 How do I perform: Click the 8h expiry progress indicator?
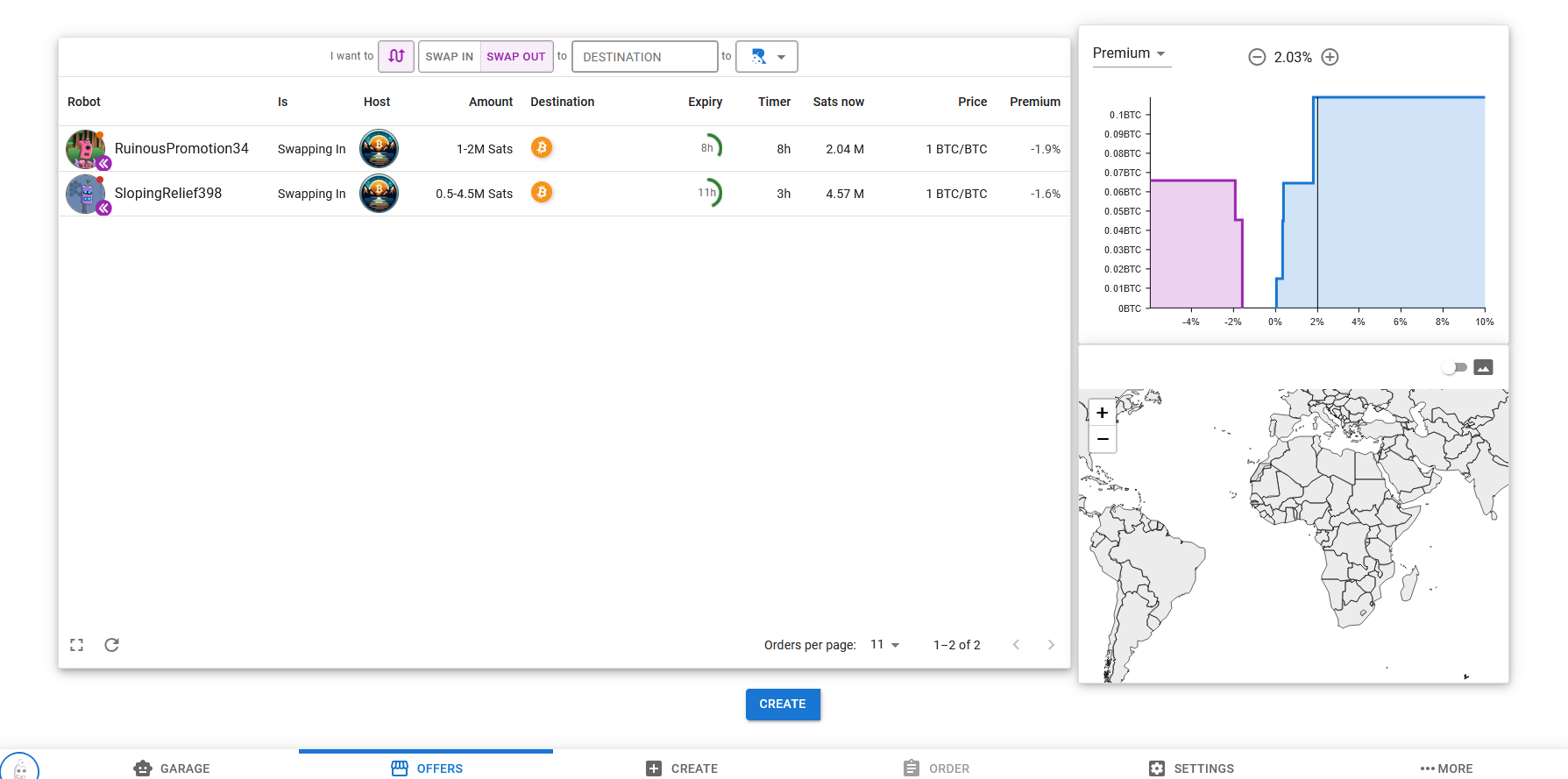710,147
